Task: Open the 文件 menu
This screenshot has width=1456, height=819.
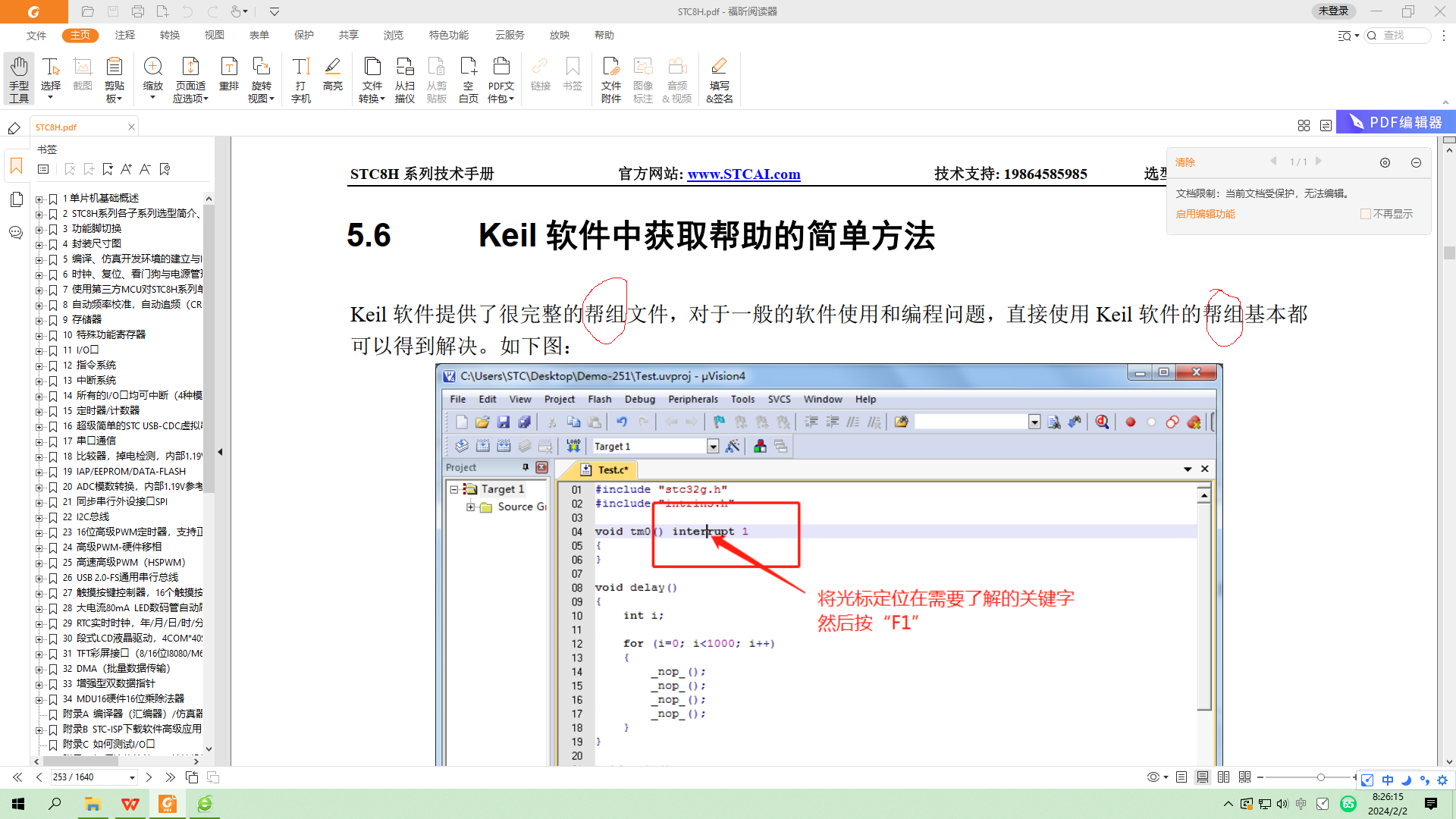Action: coord(36,35)
